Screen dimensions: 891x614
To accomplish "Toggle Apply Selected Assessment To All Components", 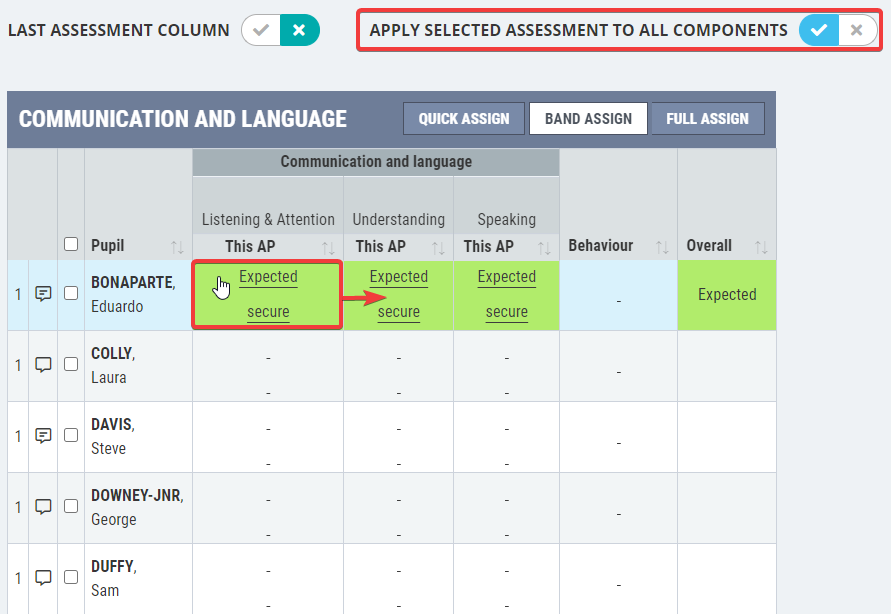I will [838, 30].
